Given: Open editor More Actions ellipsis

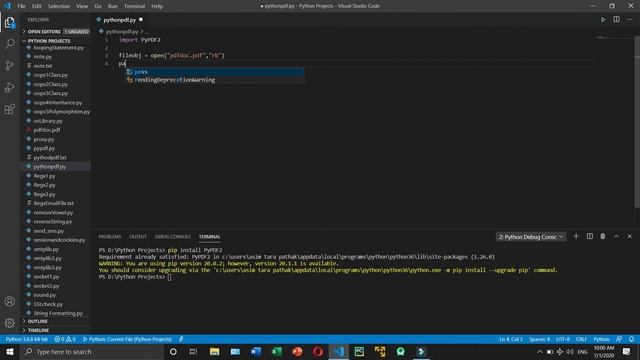Looking at the screenshot, I should pyautogui.click(x=630, y=20).
